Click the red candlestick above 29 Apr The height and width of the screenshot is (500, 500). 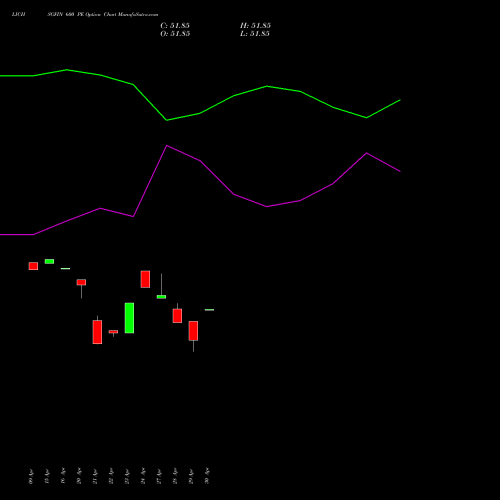tap(193, 331)
